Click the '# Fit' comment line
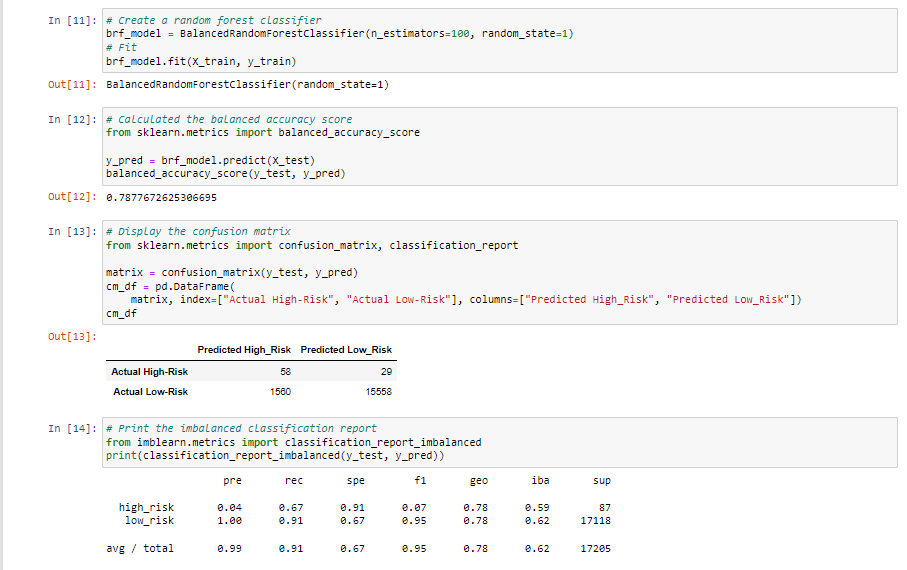 pos(121,47)
